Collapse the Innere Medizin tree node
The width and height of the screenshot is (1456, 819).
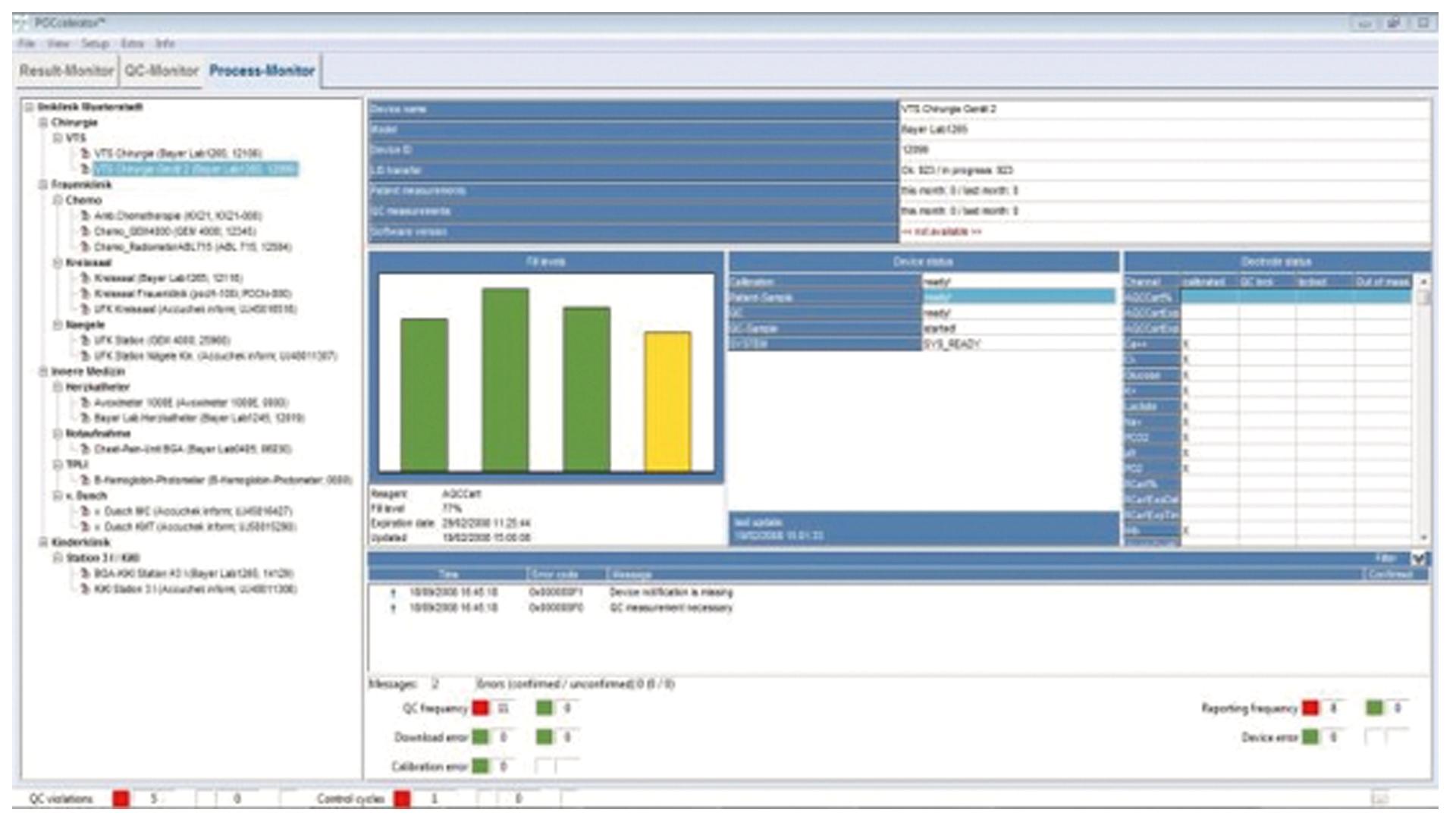coord(44,372)
